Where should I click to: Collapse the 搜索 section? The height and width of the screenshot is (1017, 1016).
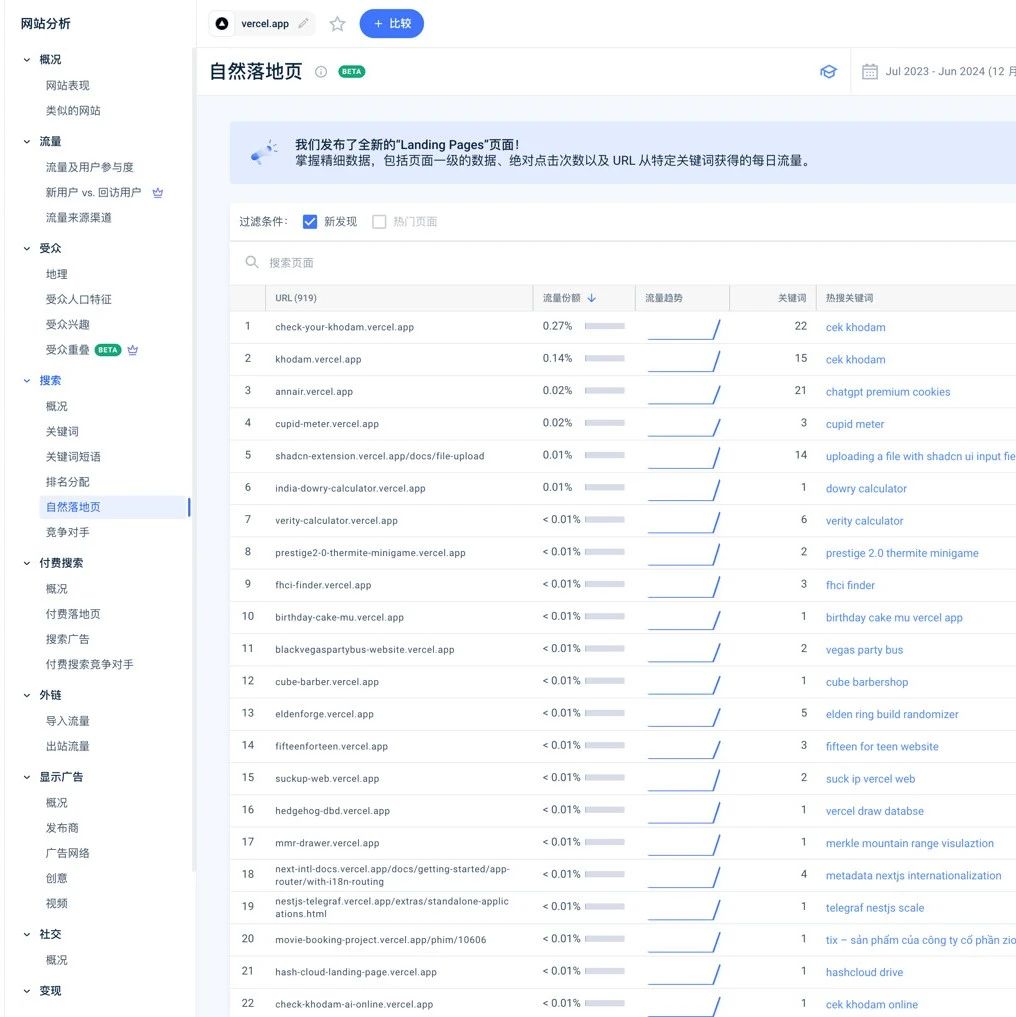[x=27, y=381]
